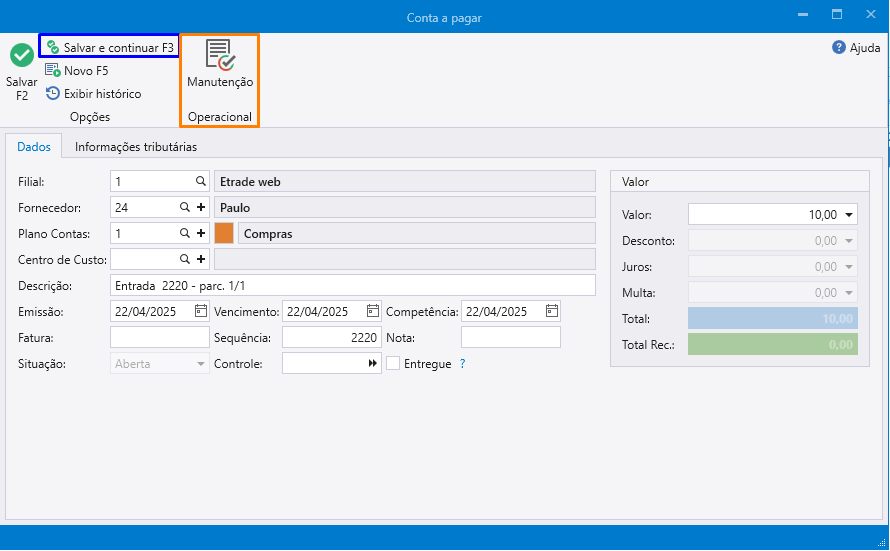890x551 pixels.
Task: Toggle the Entregue checkbox
Action: click(x=393, y=363)
